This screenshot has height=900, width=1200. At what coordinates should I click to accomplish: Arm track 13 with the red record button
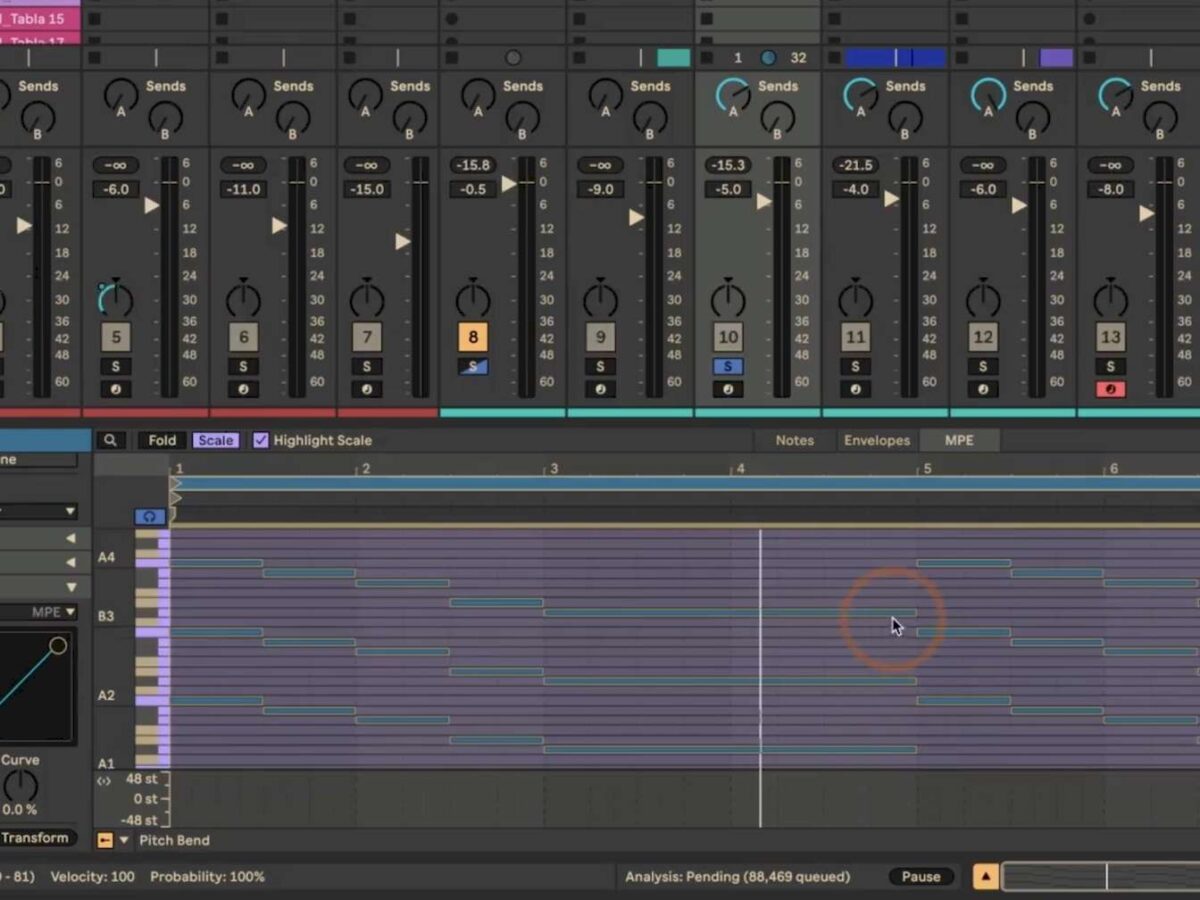tap(1110, 389)
